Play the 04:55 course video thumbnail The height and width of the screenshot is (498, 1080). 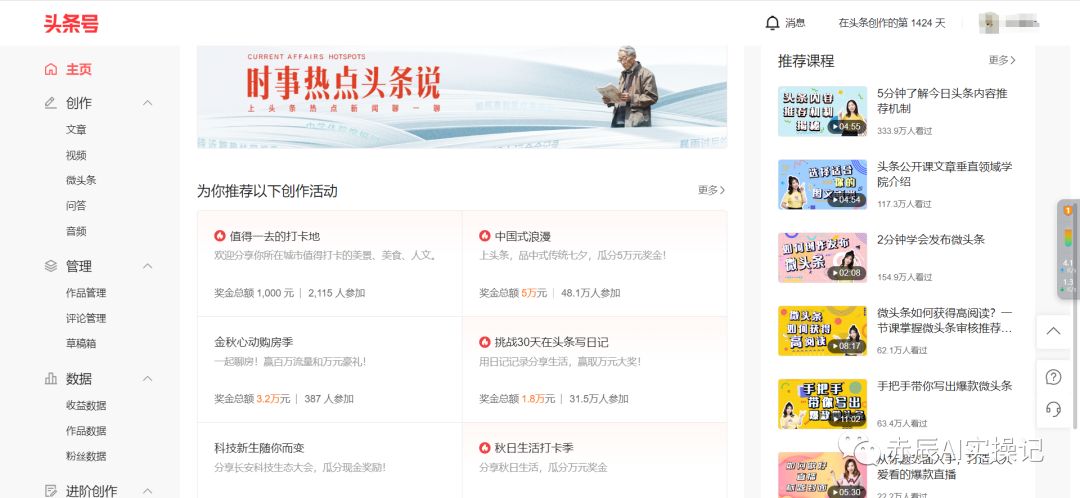click(822, 111)
